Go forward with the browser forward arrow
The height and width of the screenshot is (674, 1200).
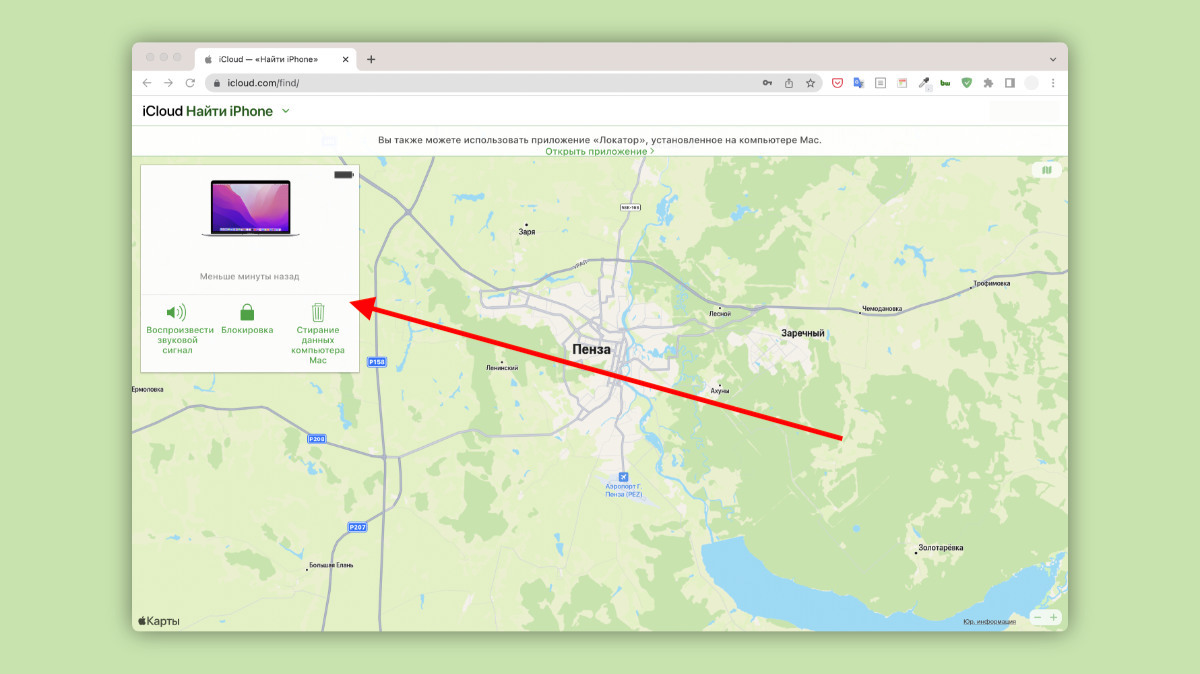click(168, 83)
